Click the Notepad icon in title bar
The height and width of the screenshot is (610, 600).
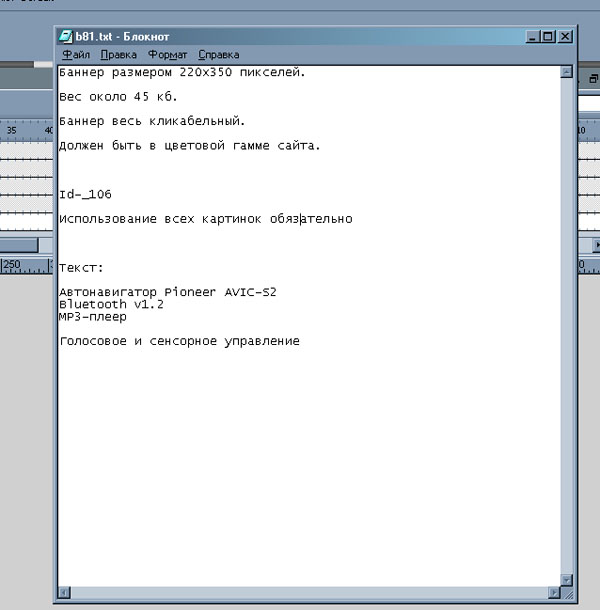[65, 37]
